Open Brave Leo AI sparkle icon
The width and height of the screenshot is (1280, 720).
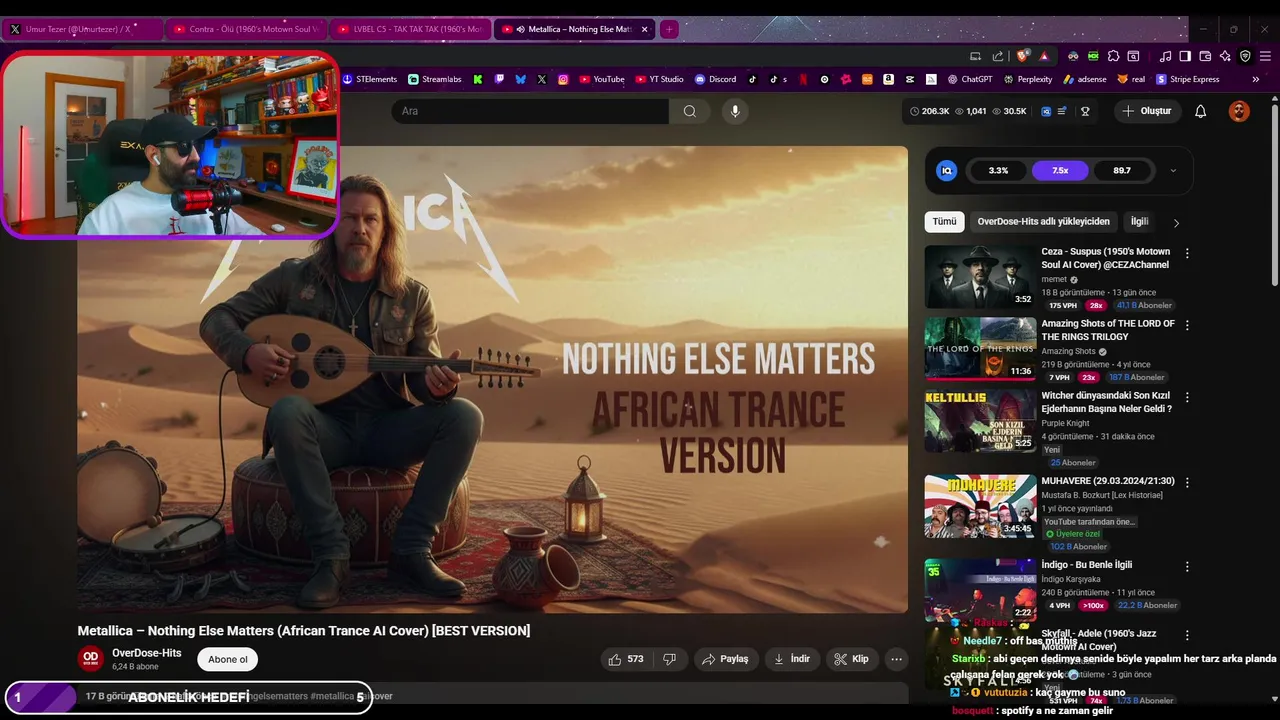click(x=1225, y=56)
